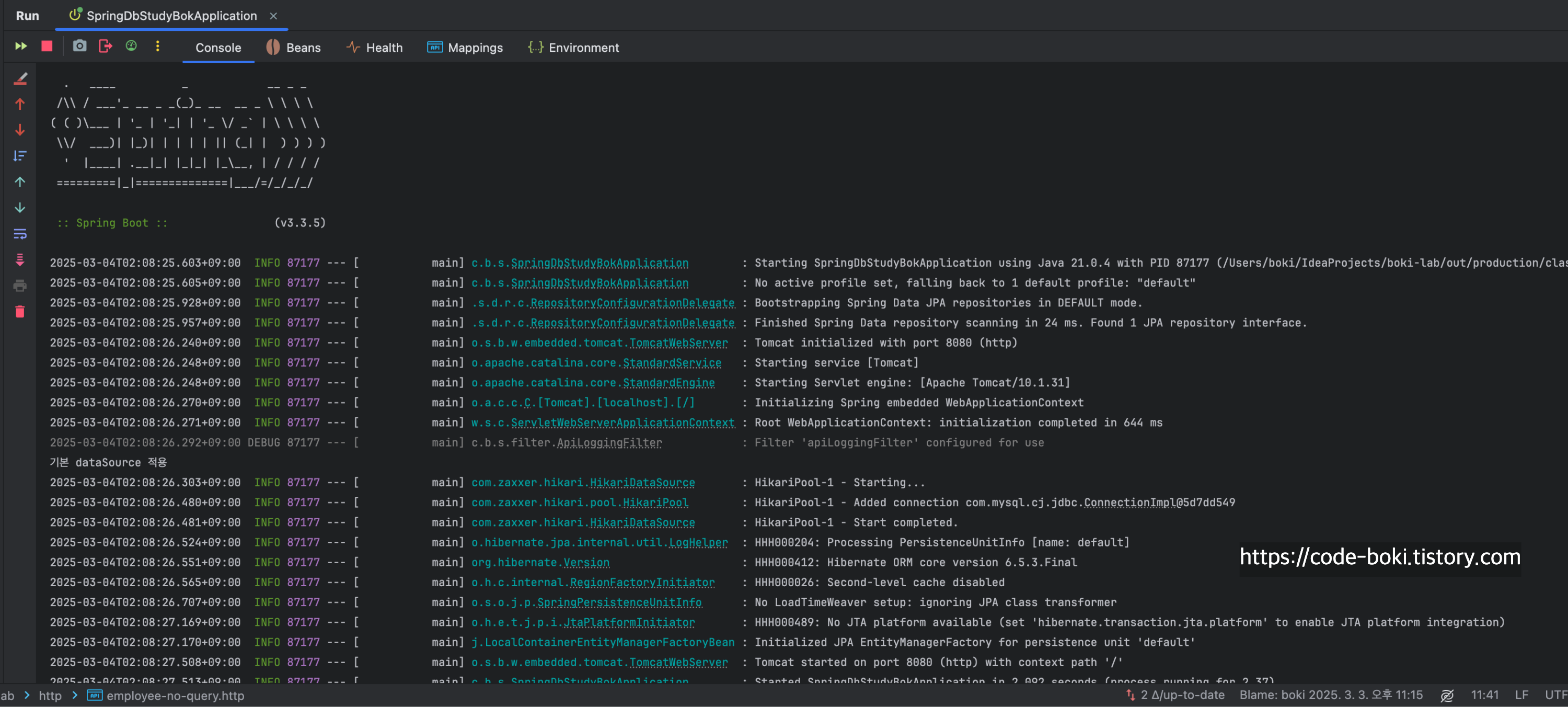Click the LF line separator indicator
The height and width of the screenshot is (707, 1568).
pos(1521,695)
